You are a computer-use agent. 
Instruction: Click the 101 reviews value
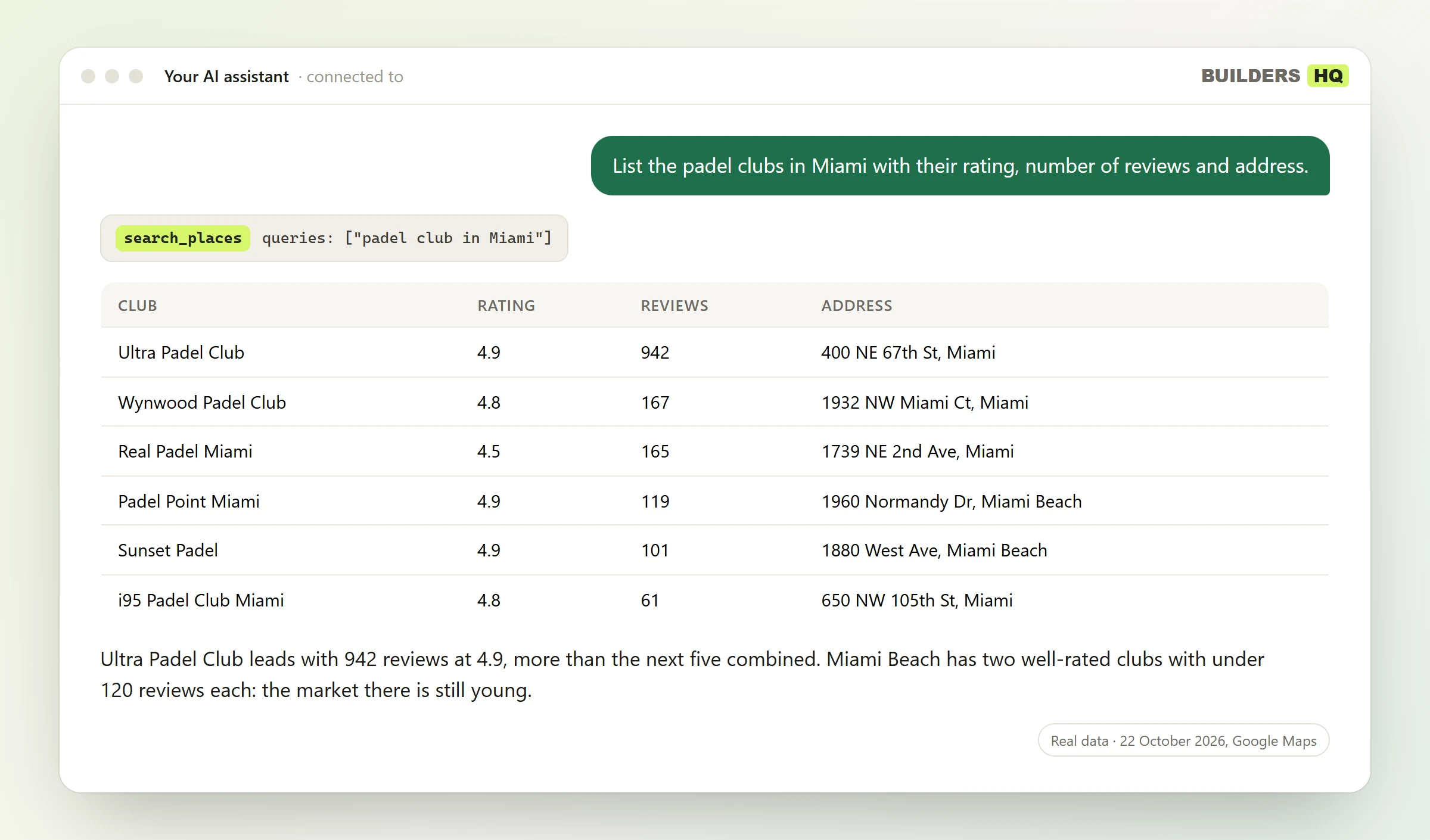[655, 550]
